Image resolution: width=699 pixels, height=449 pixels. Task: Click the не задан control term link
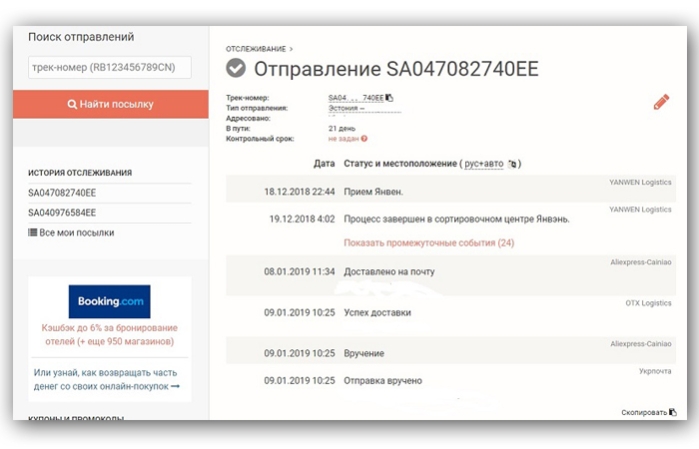pyautogui.click(x=343, y=139)
